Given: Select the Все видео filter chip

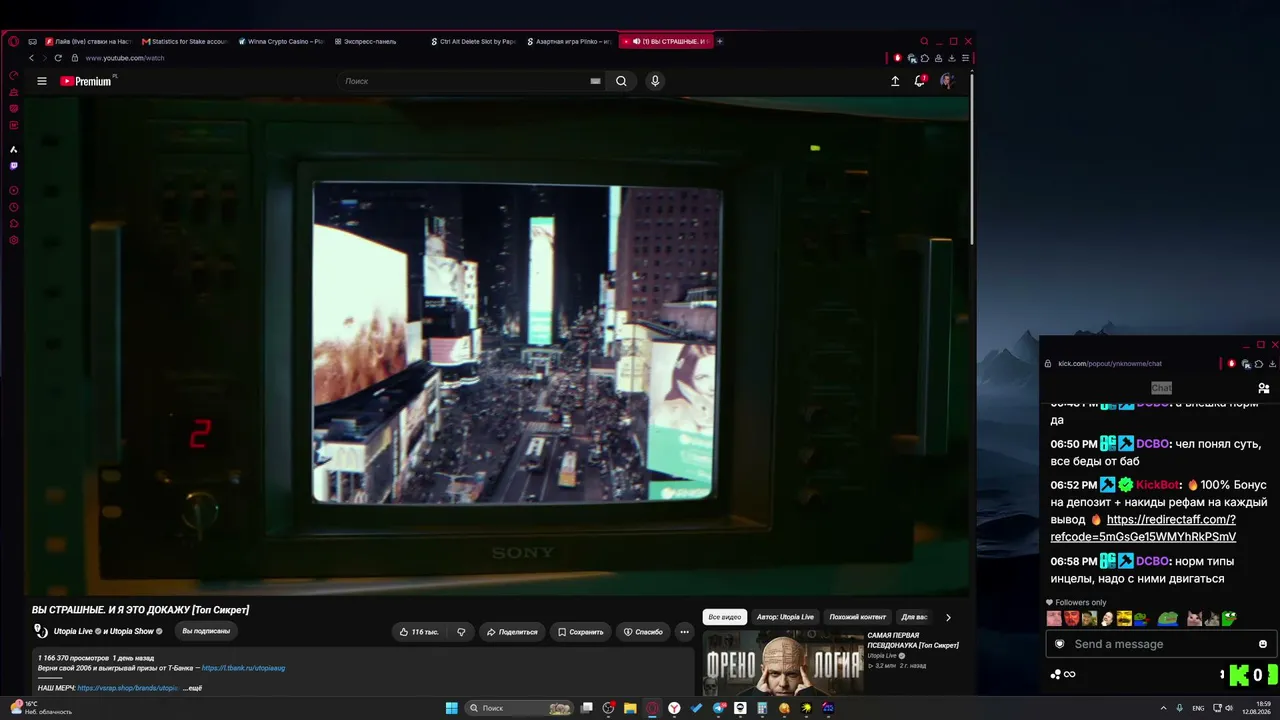Looking at the screenshot, I should coord(725,617).
